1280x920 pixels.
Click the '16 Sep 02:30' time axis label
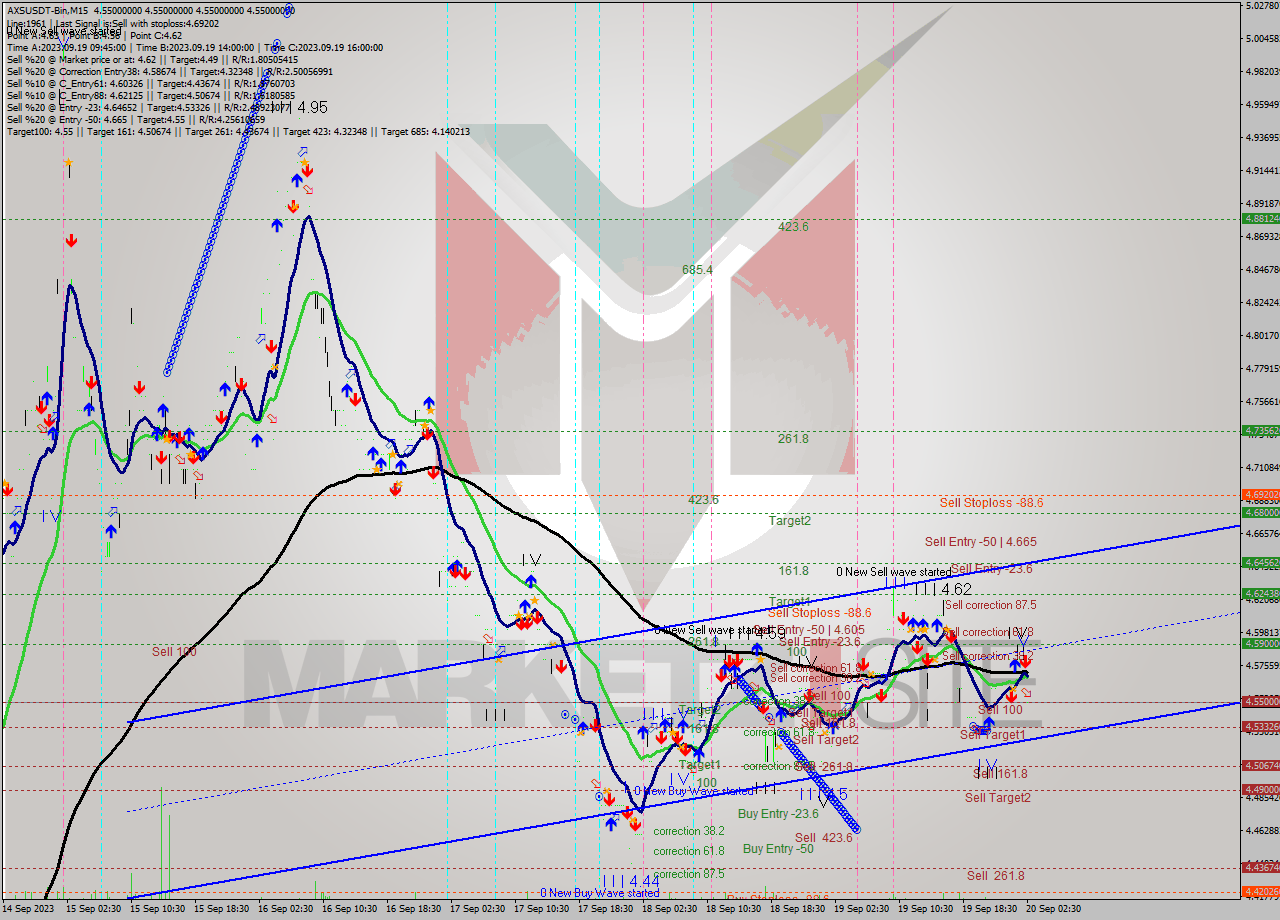[x=286, y=908]
